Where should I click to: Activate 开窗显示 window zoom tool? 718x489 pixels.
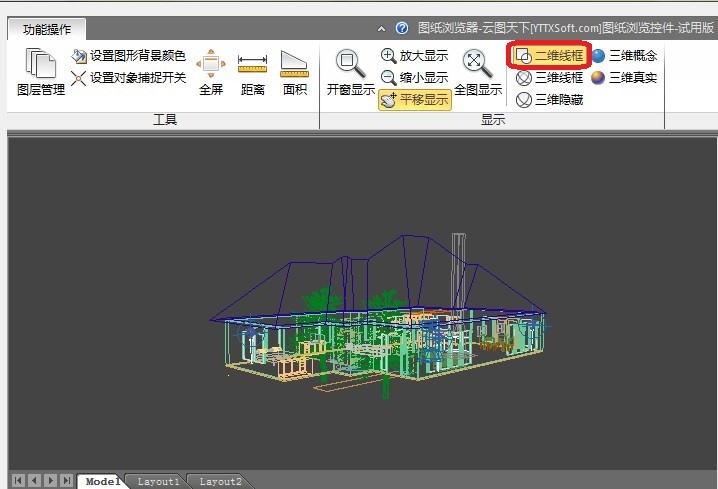pyautogui.click(x=350, y=72)
